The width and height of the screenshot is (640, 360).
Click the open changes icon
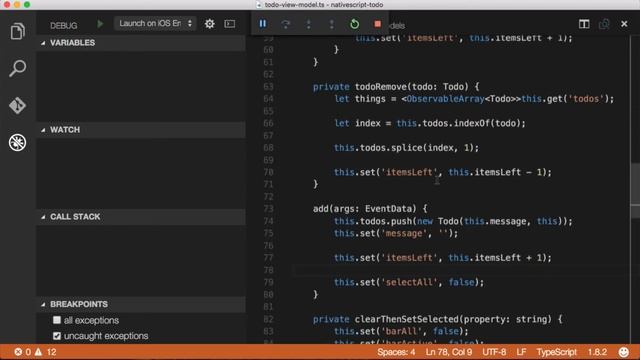click(604, 24)
